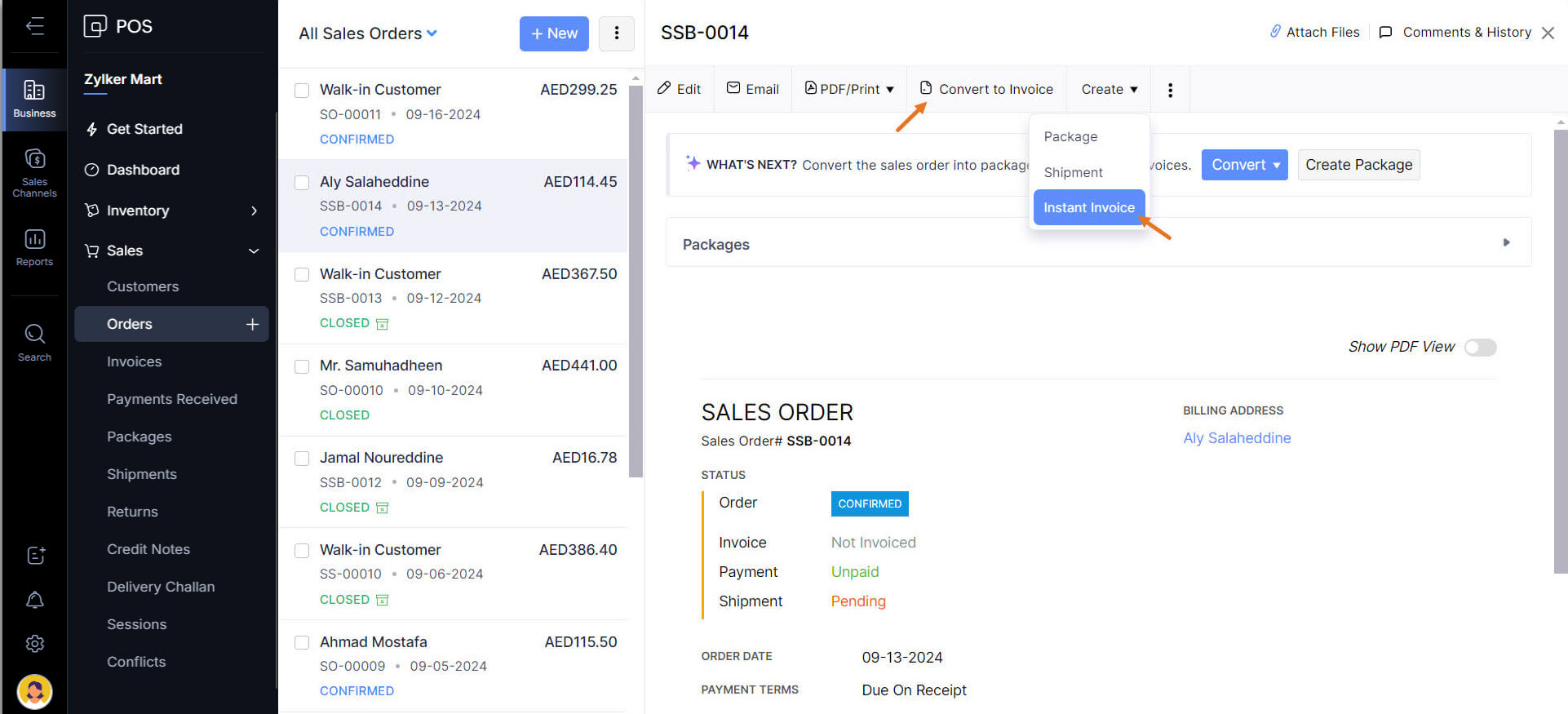This screenshot has width=1568, height=714.
Task: Choose Instant Invoice from the Create menu
Action: pos(1088,207)
